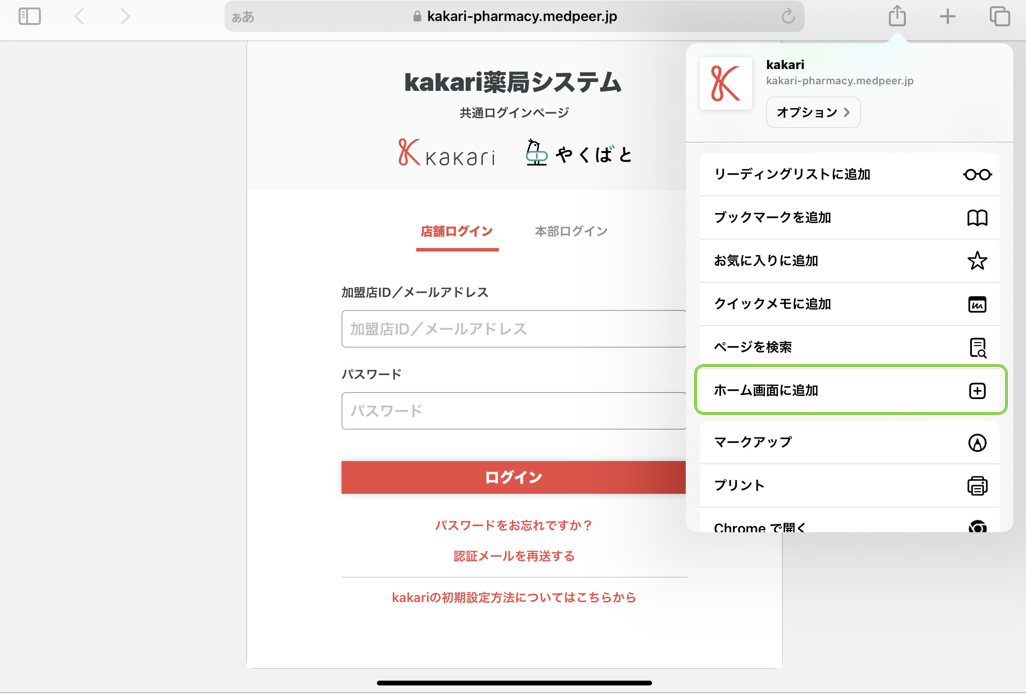Image resolution: width=1026 pixels, height=694 pixels.
Task: Click the 共通ログインページ subtitle
Action: (x=514, y=113)
